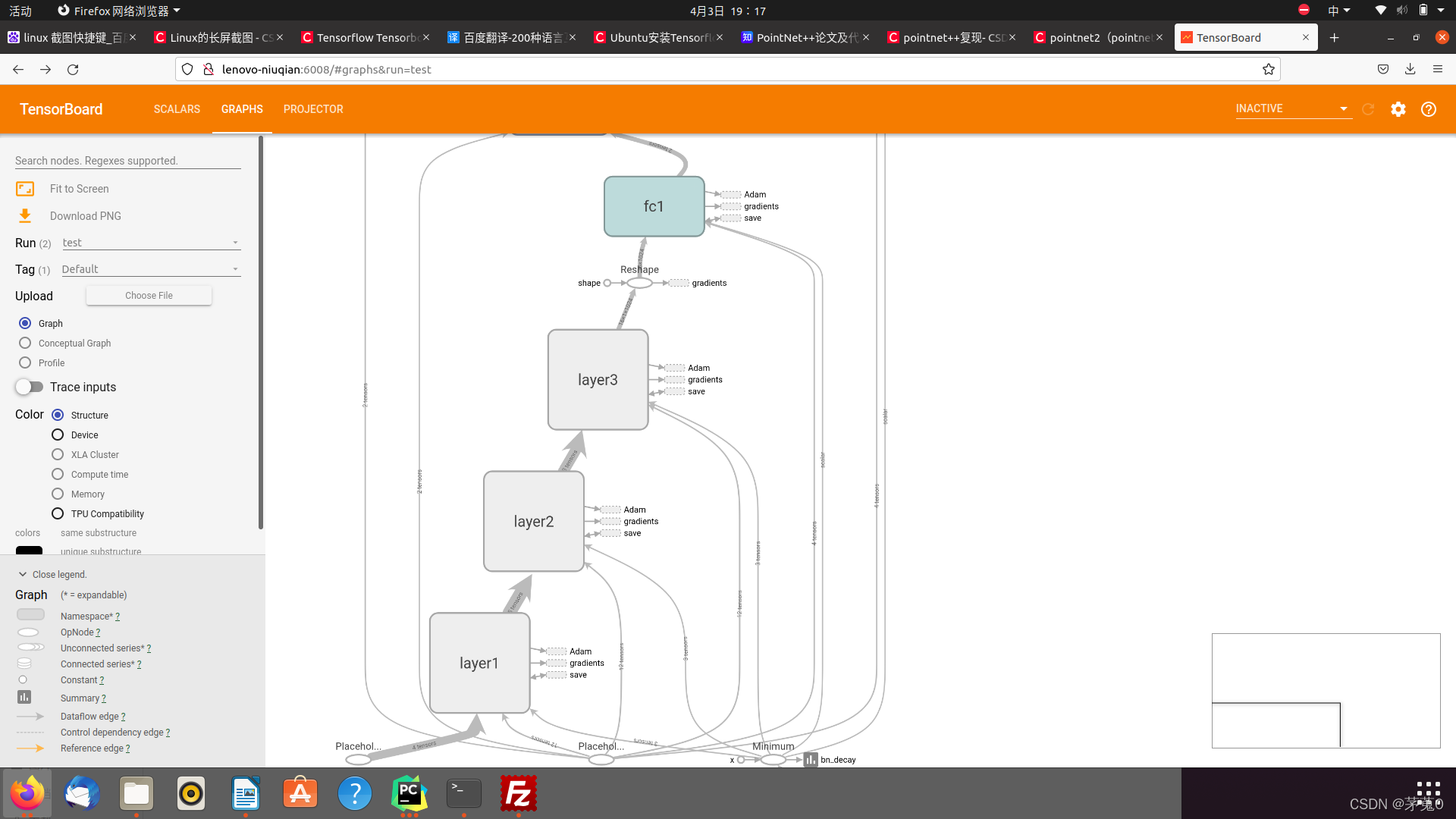This screenshot has height=819, width=1456.
Task: Bookmark this page with the star icon
Action: pos(1268,69)
